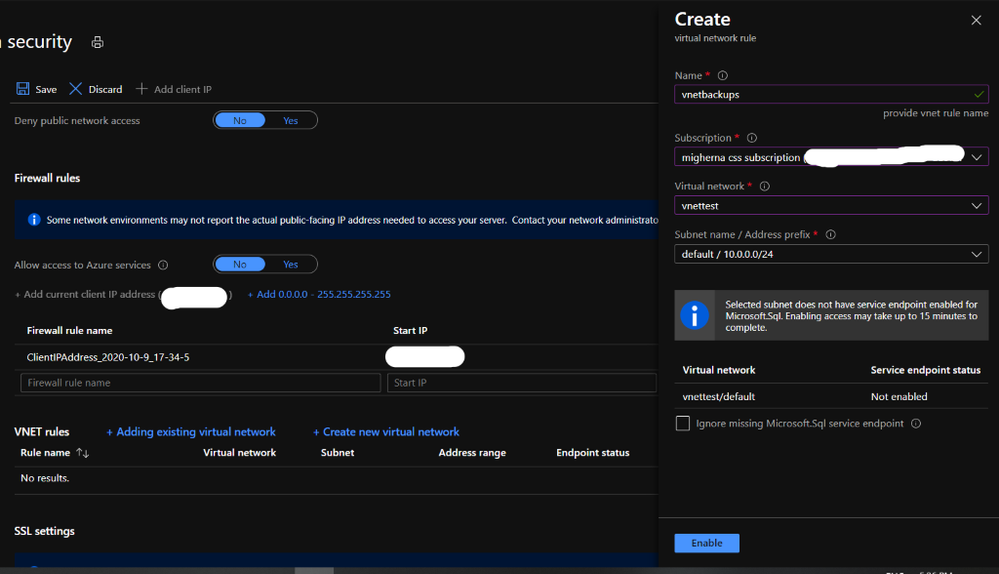Click the Rule name column header

(x=45, y=453)
